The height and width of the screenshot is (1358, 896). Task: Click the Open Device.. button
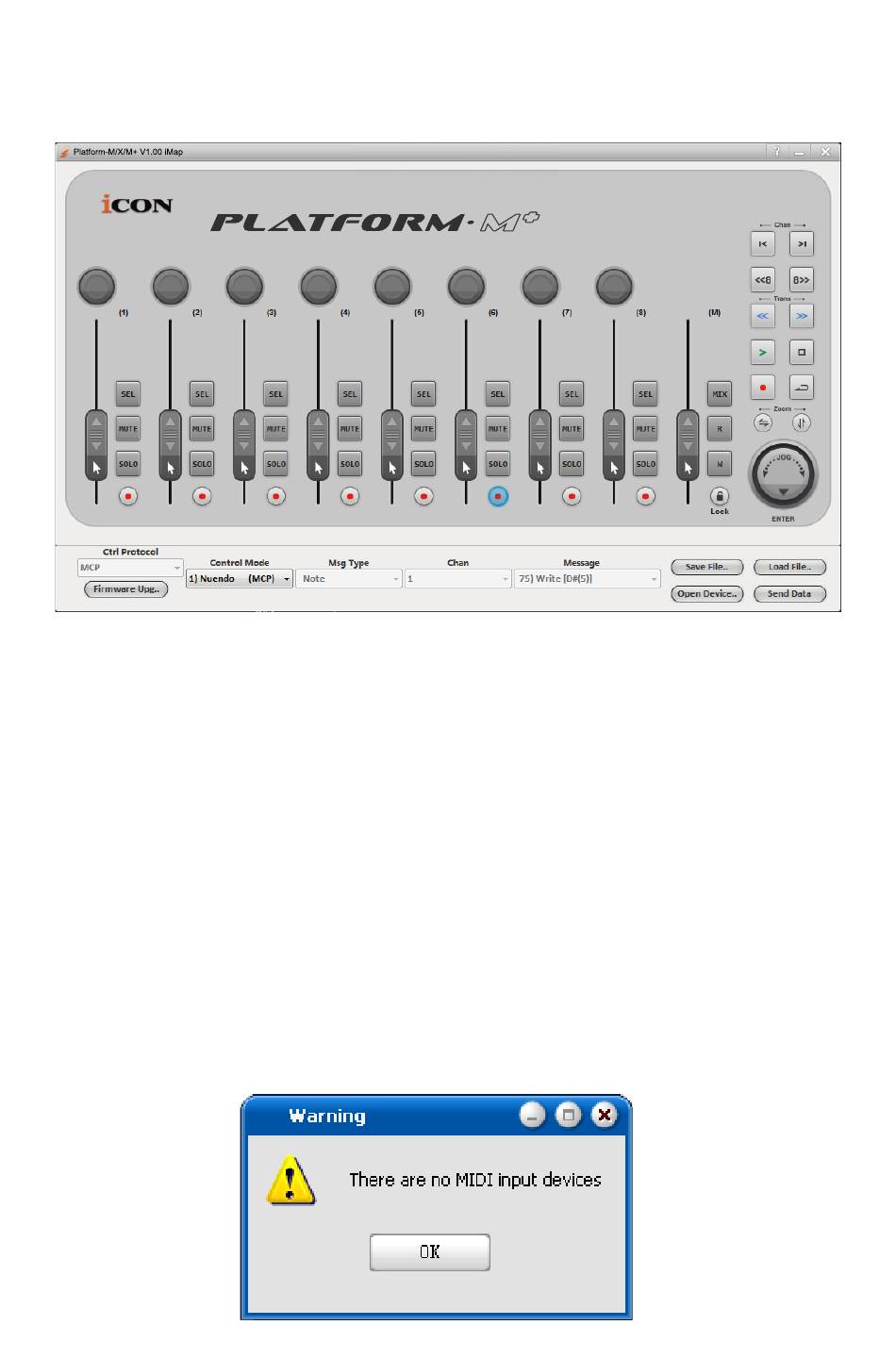[x=707, y=594]
